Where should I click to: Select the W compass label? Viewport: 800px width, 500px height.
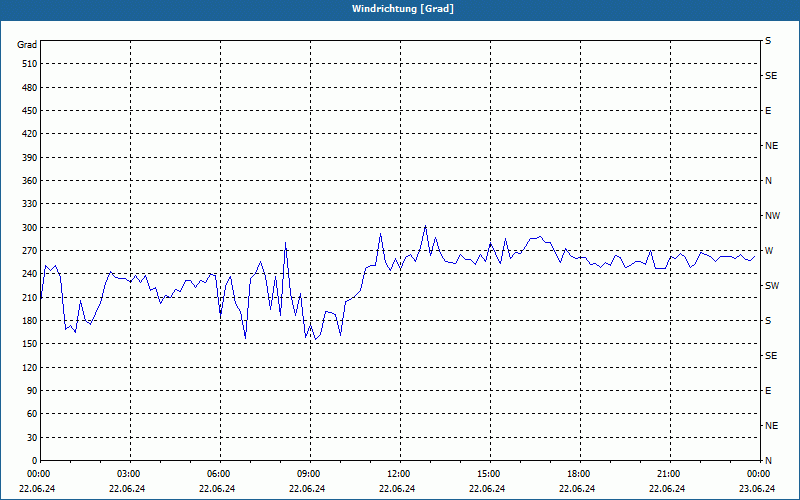769,251
